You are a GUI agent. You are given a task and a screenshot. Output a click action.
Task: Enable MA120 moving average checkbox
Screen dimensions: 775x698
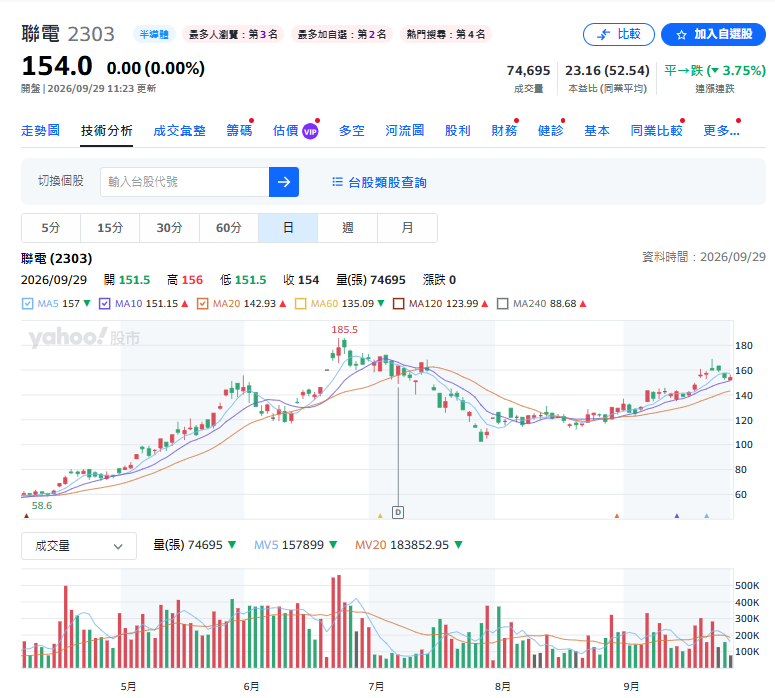pos(398,304)
